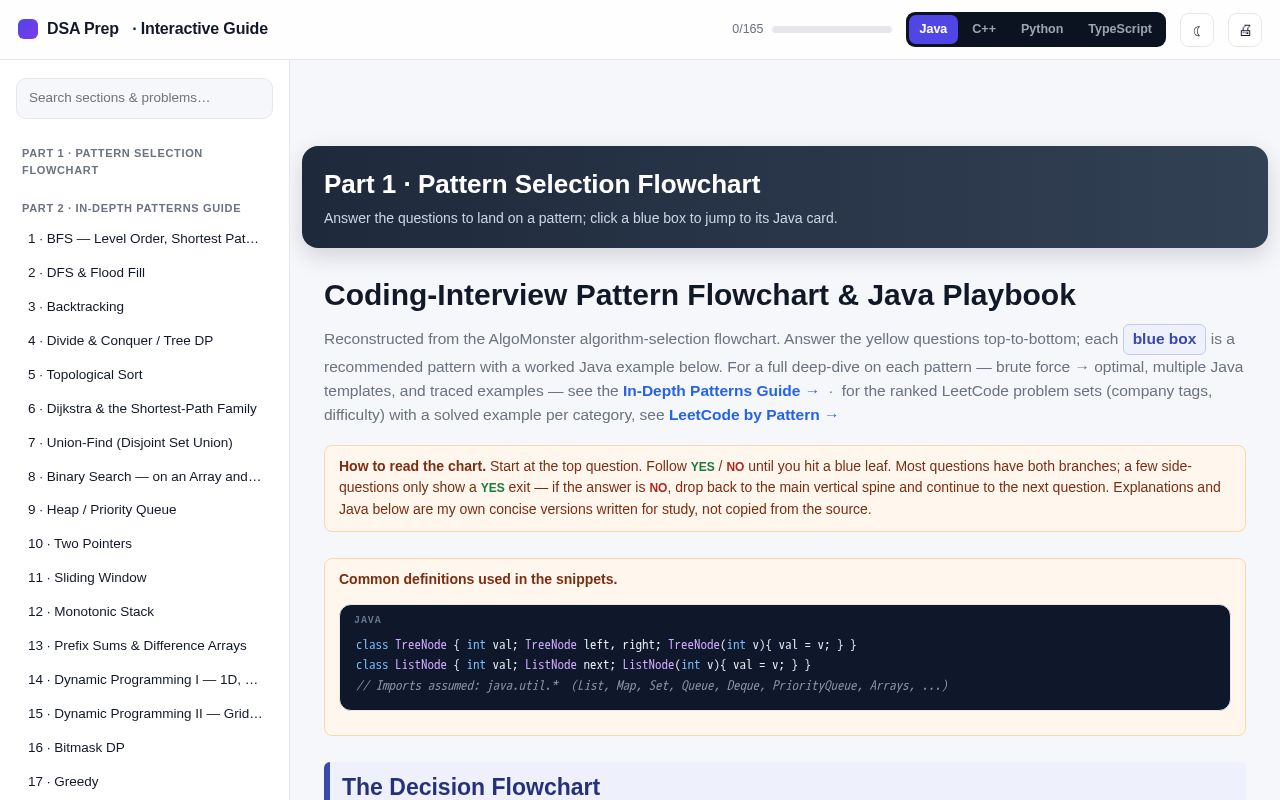The image size is (1280, 800).
Task: Switch to the Python language tab
Action: tap(1042, 29)
